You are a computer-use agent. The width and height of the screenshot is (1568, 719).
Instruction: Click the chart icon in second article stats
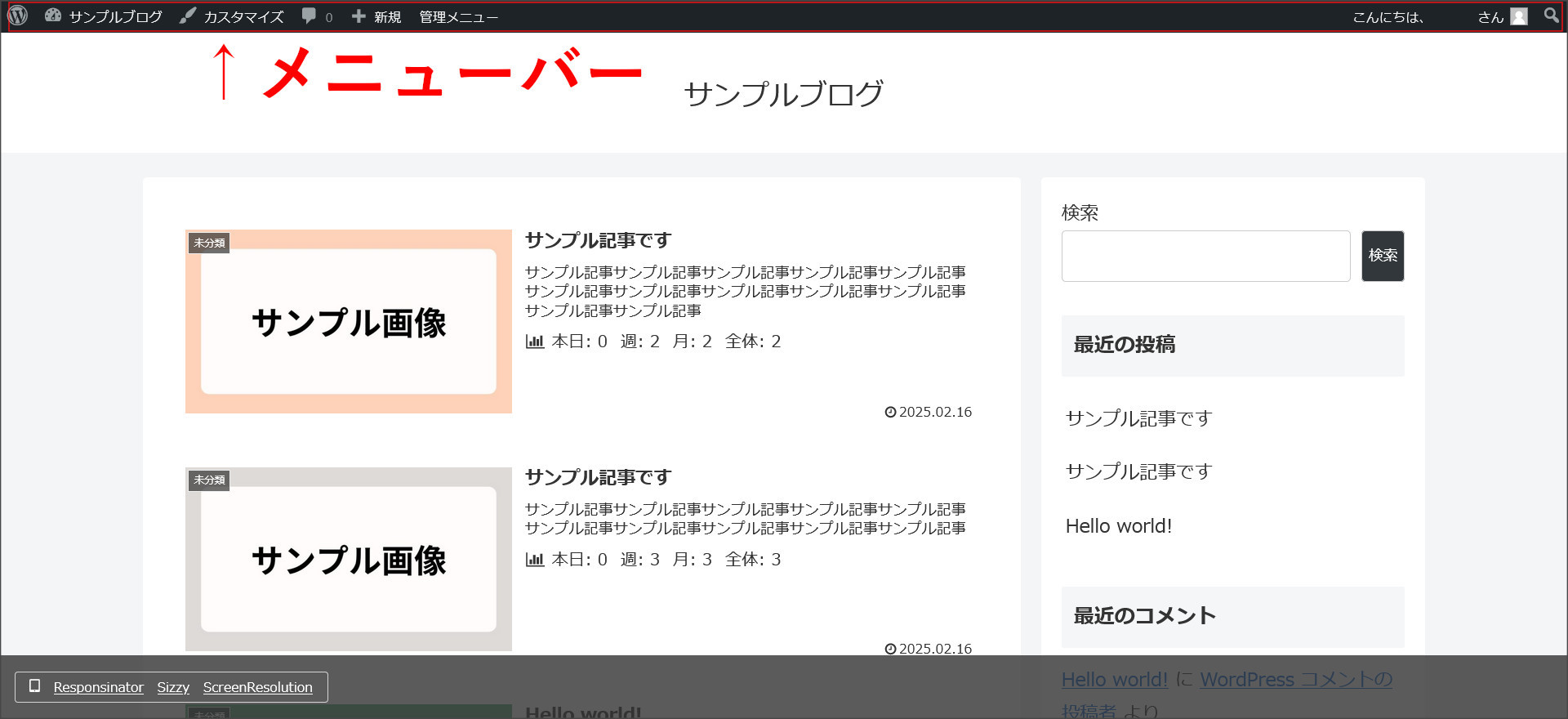(534, 560)
